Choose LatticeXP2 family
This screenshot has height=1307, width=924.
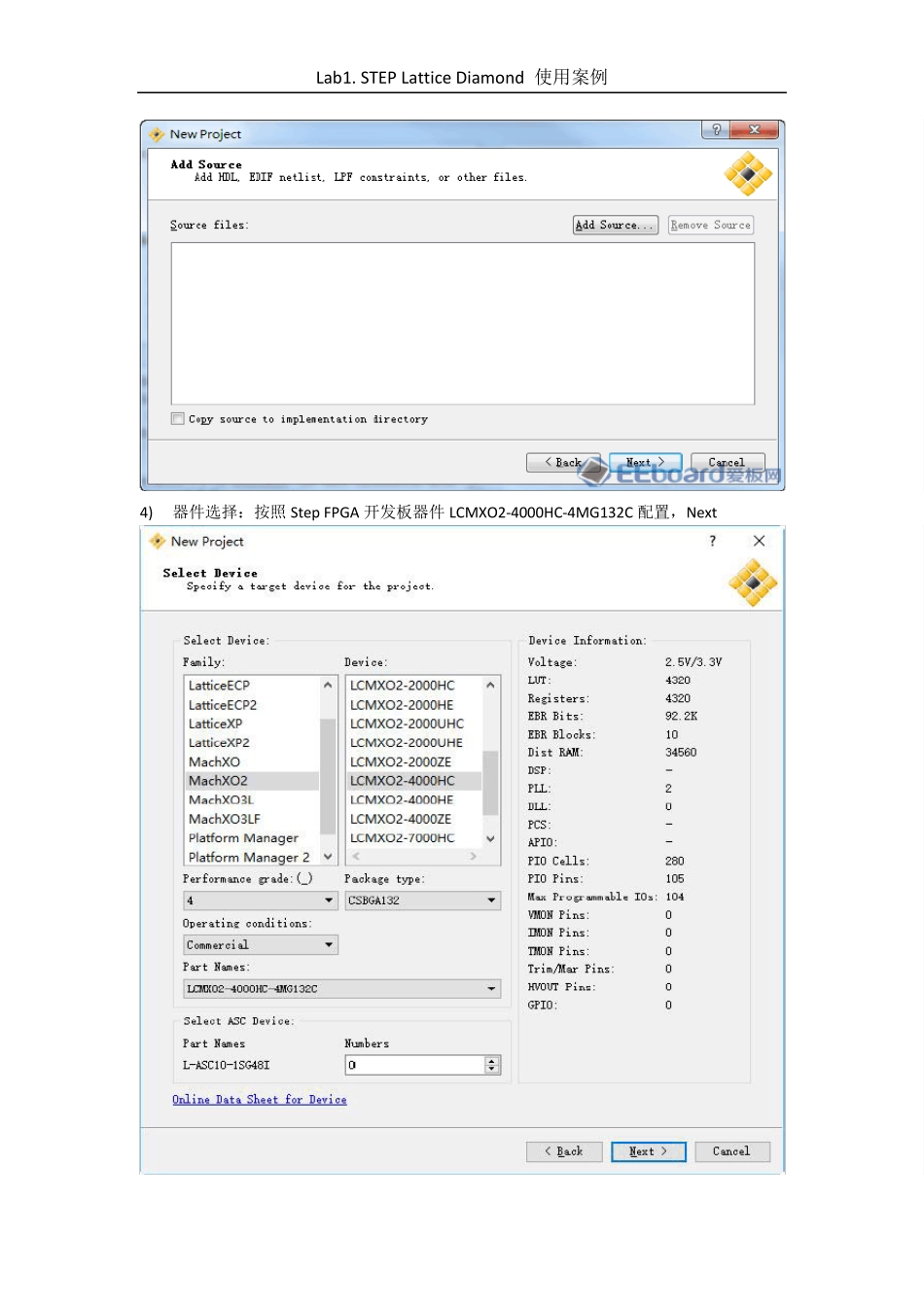[219, 743]
